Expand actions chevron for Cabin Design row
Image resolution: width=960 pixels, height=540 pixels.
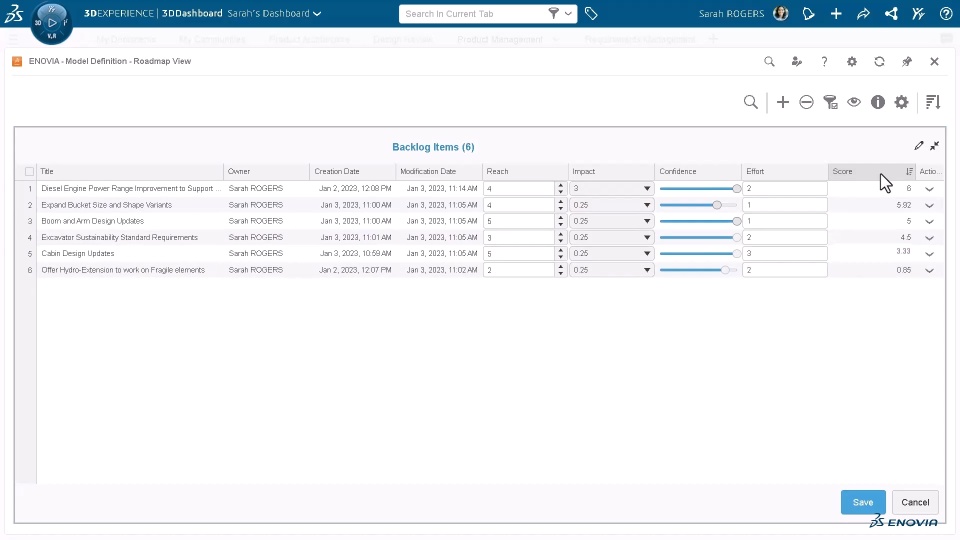pos(929,254)
